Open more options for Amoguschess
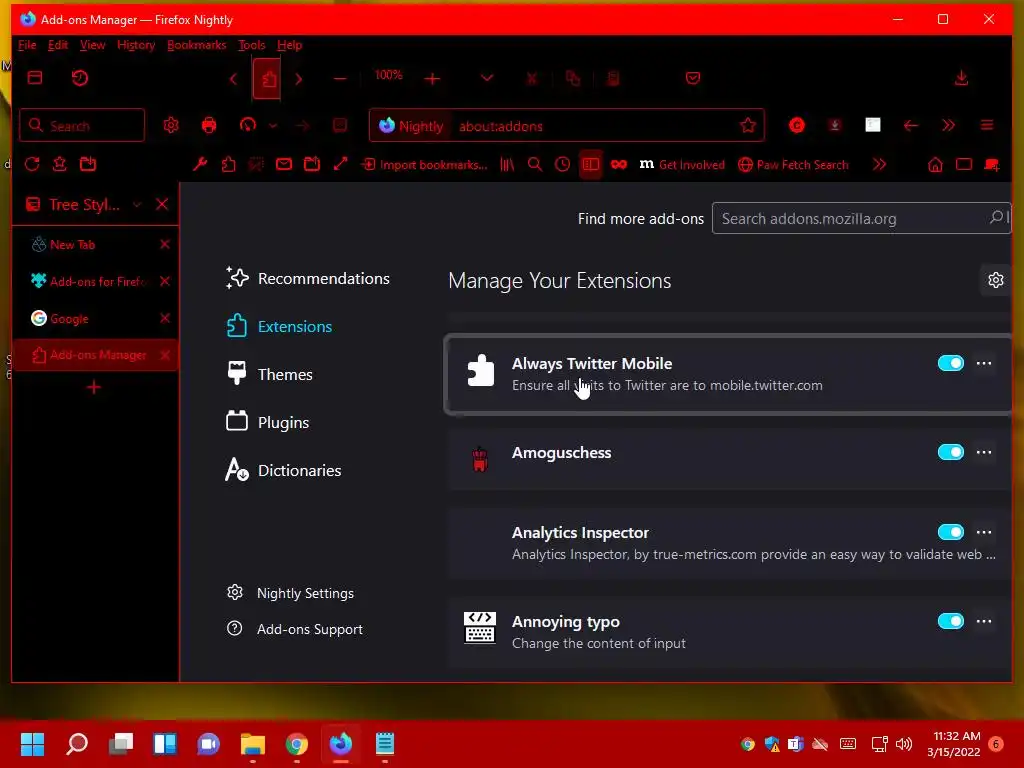 point(984,452)
